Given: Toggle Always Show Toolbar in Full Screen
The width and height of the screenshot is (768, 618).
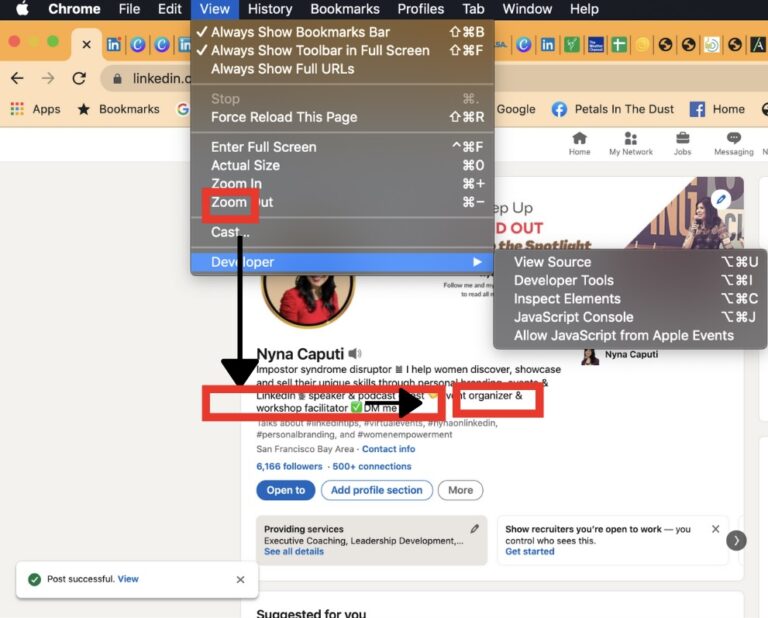Looking at the screenshot, I should [x=342, y=50].
